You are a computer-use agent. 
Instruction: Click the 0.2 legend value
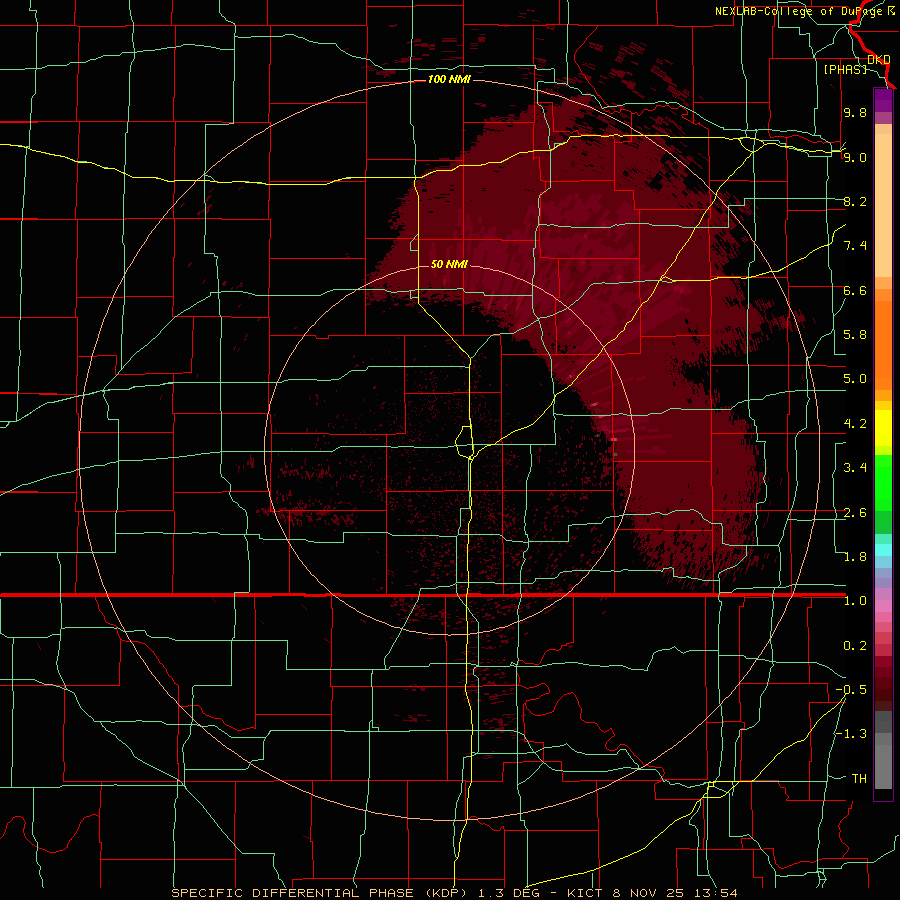[x=855, y=646]
